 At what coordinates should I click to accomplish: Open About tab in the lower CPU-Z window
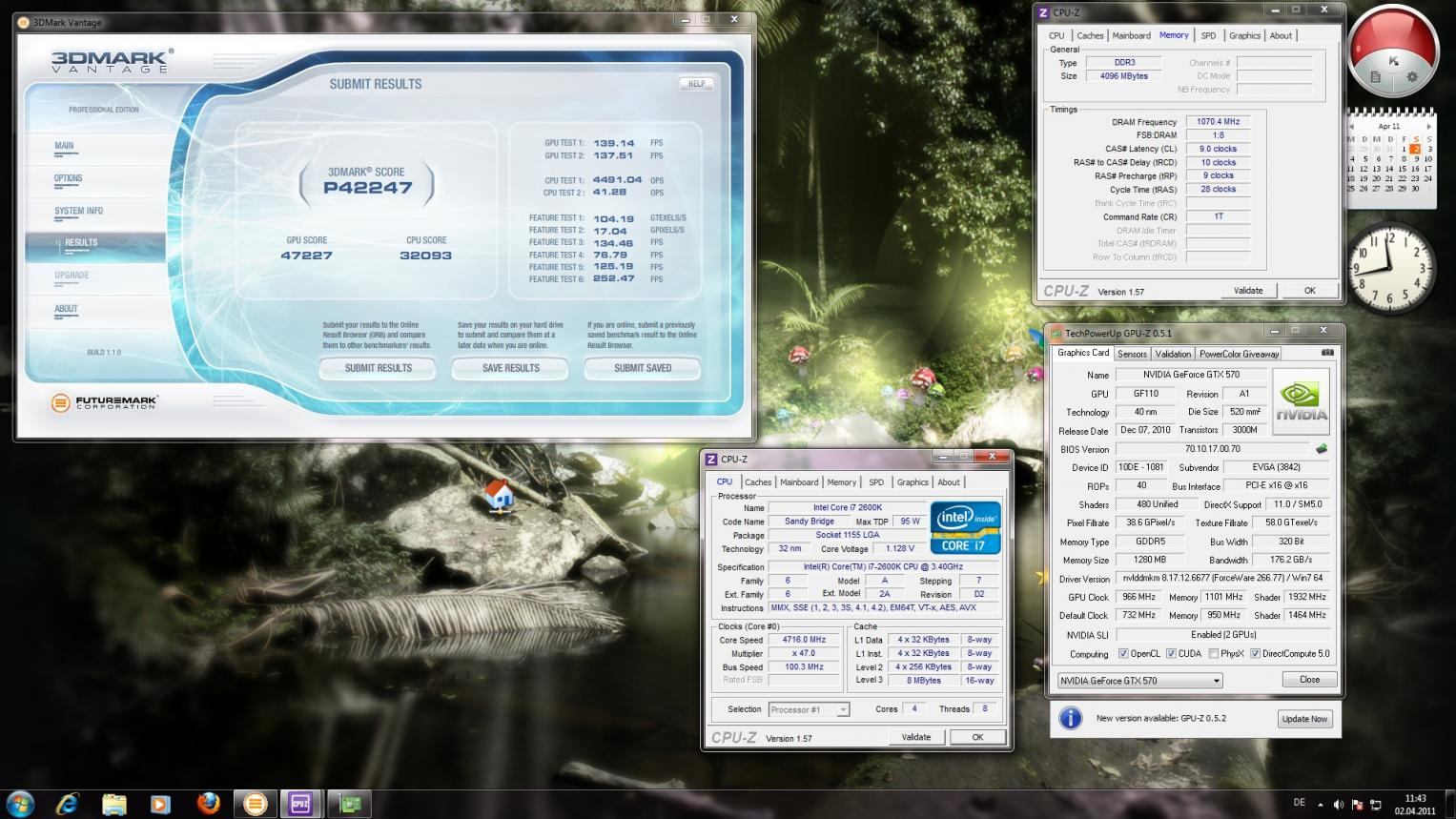[x=949, y=482]
